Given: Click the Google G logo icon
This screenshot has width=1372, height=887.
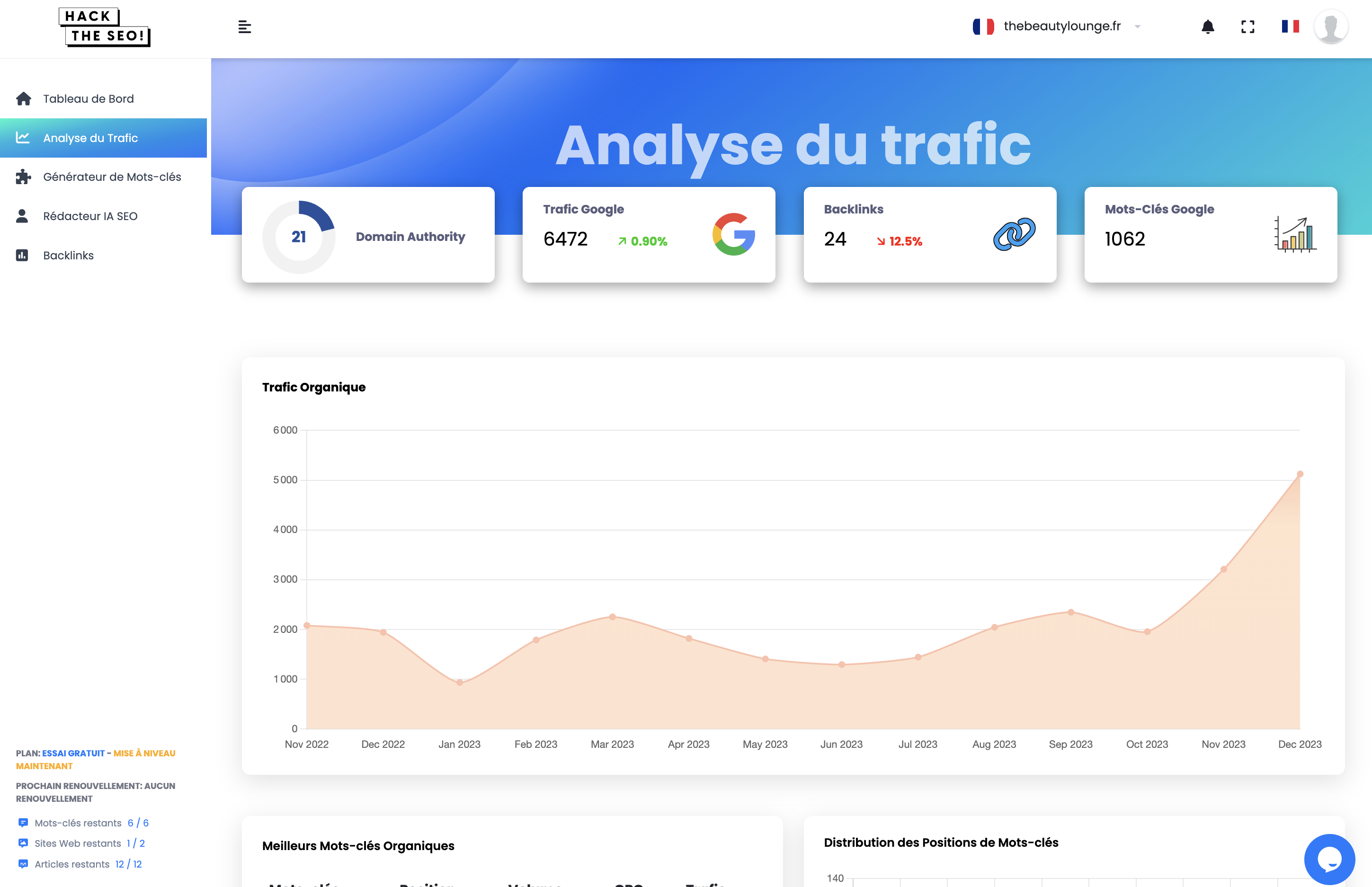Looking at the screenshot, I should tap(733, 234).
